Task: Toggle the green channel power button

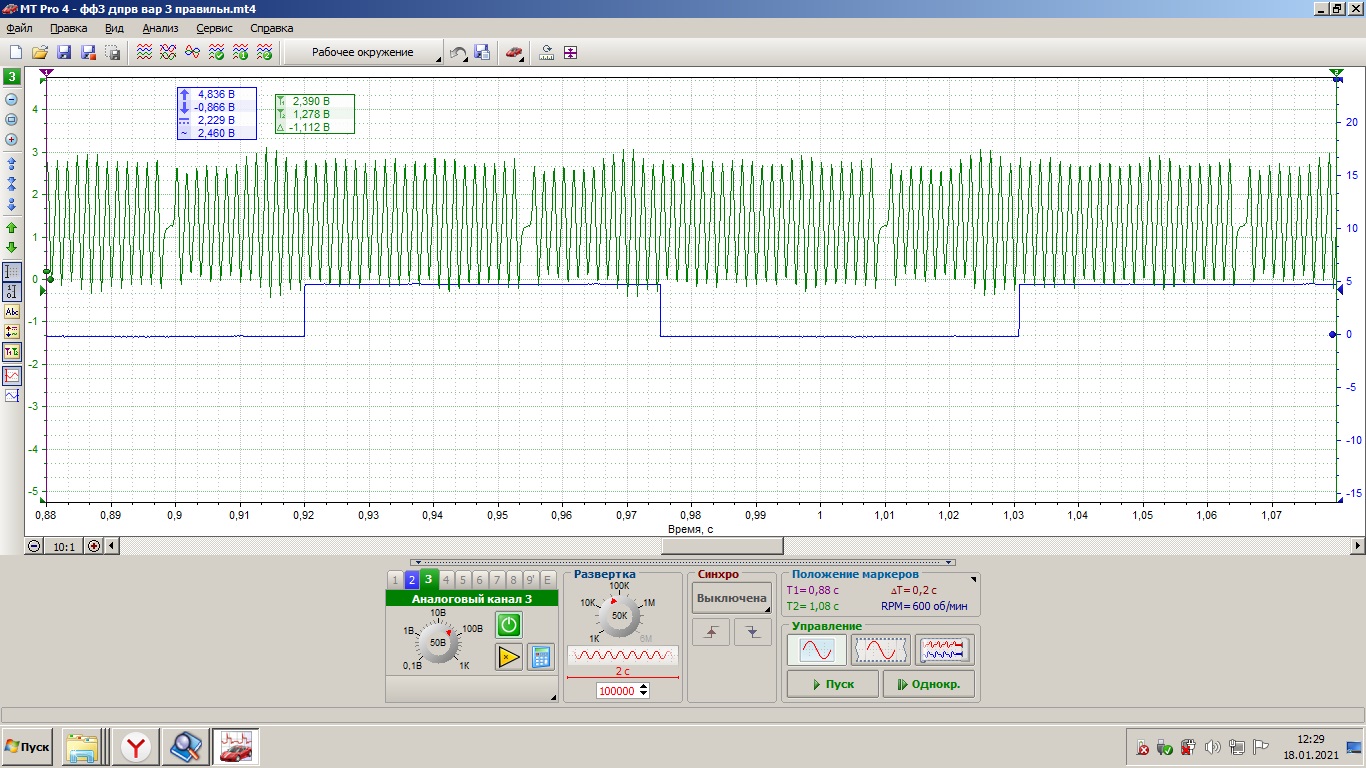Action: tap(509, 625)
